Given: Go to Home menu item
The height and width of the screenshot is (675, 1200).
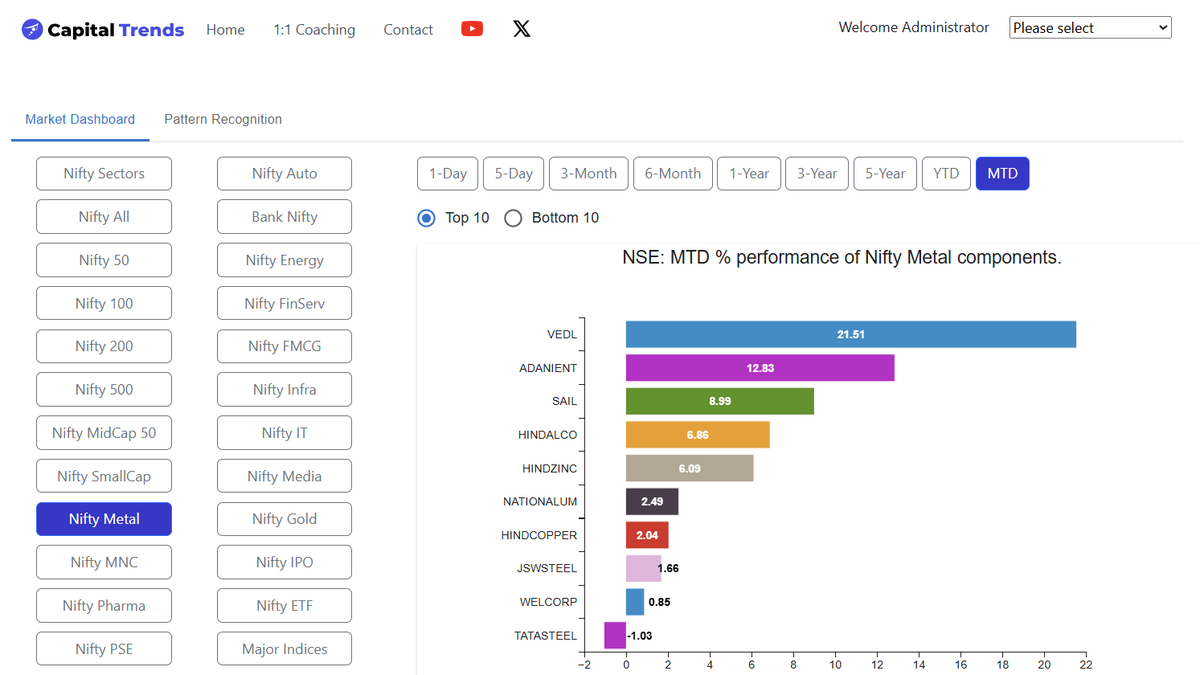Looking at the screenshot, I should [x=225, y=30].
